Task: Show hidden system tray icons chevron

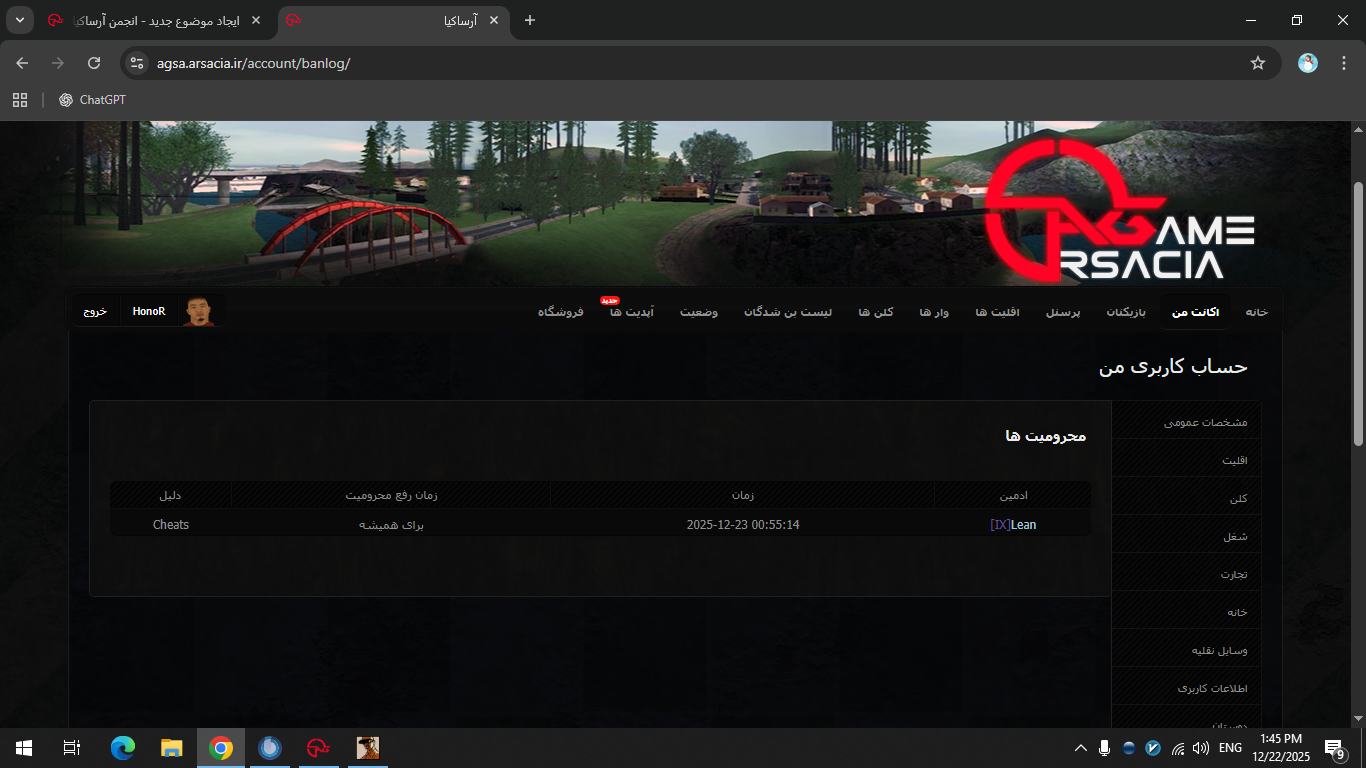Action: pos(1080,748)
